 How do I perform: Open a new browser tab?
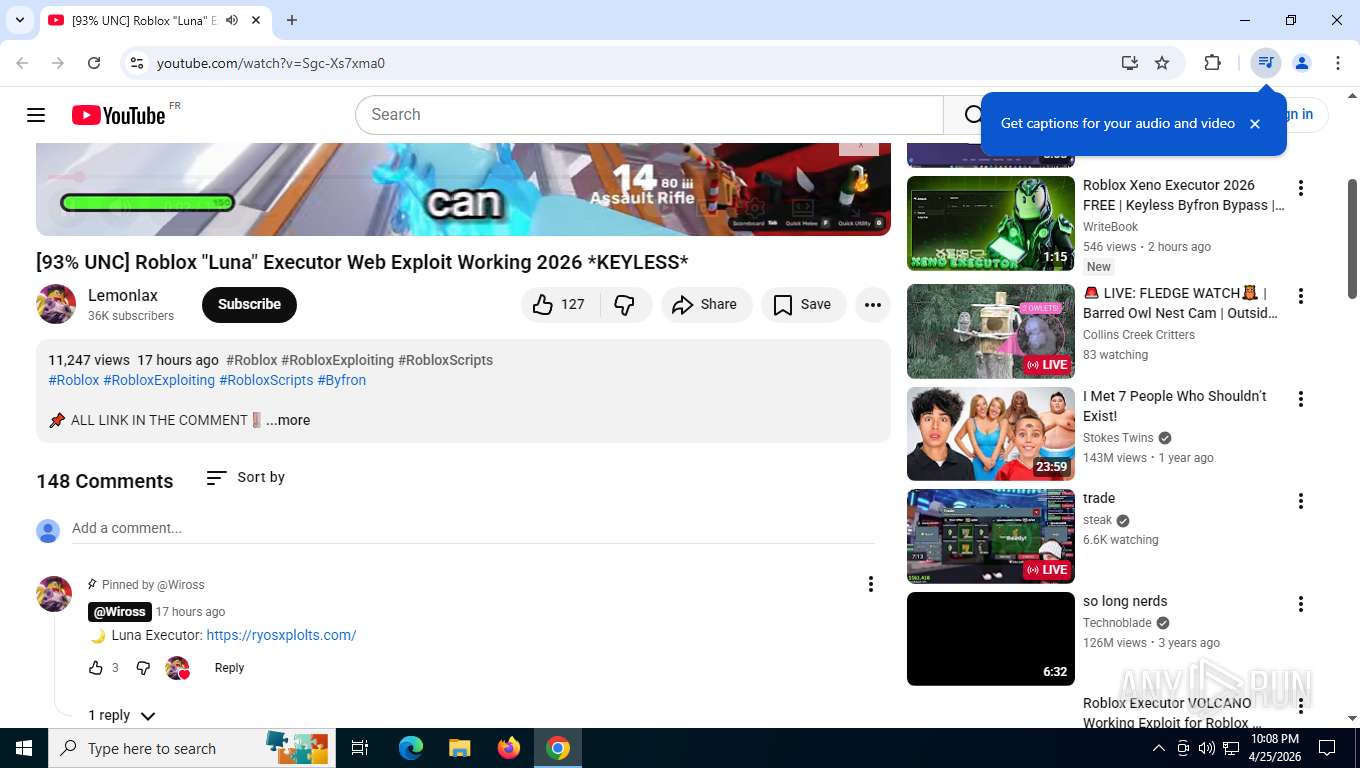292,20
